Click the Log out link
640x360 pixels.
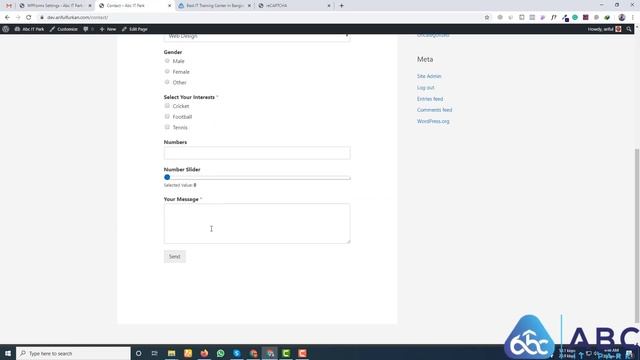click(x=426, y=88)
